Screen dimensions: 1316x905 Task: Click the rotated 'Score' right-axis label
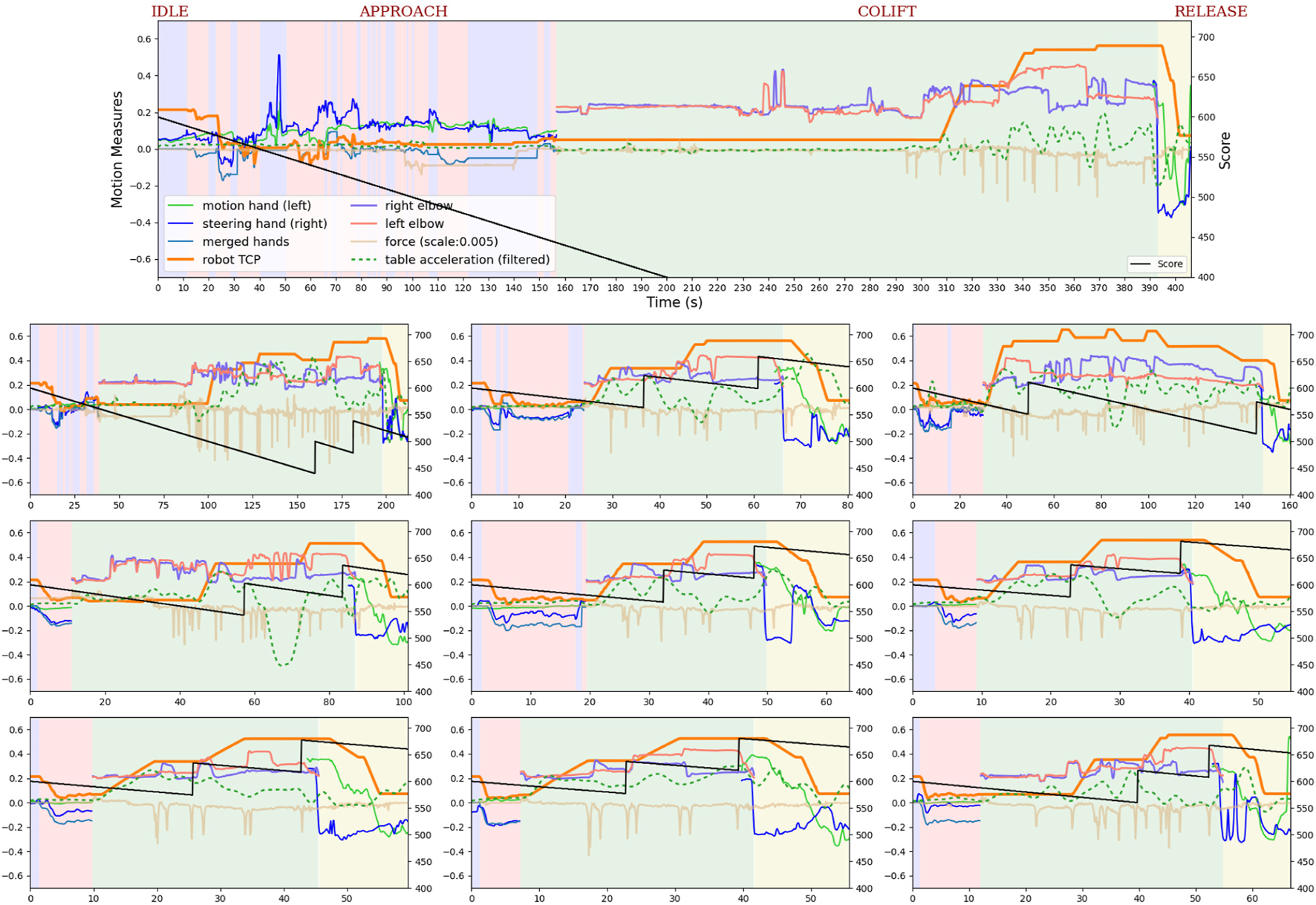pos(1225,151)
